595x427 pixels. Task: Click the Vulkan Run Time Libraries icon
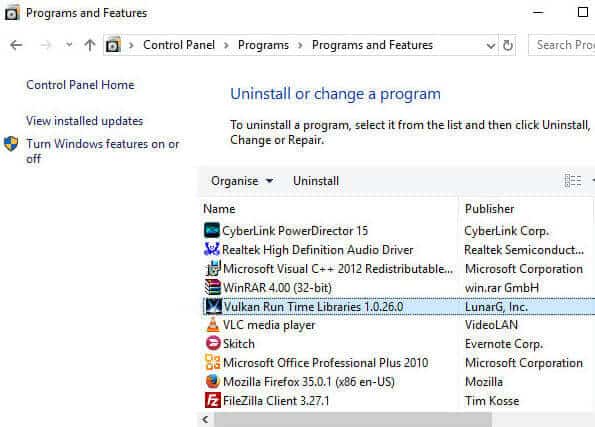click(213, 306)
